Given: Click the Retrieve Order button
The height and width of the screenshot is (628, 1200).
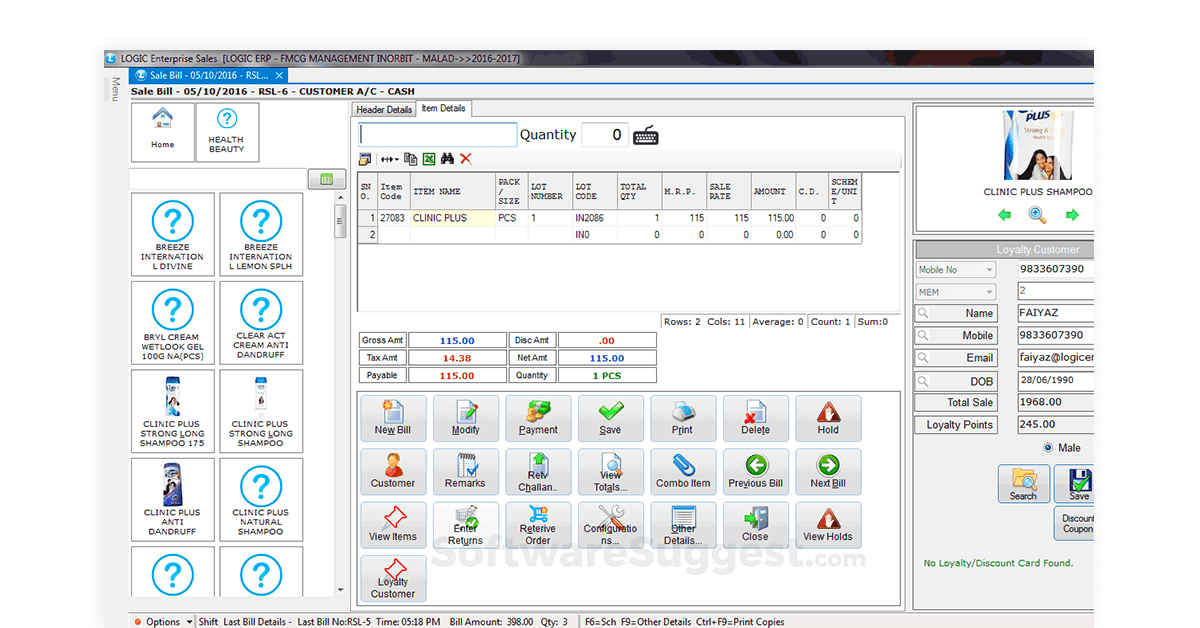Looking at the screenshot, I should pos(538,525).
